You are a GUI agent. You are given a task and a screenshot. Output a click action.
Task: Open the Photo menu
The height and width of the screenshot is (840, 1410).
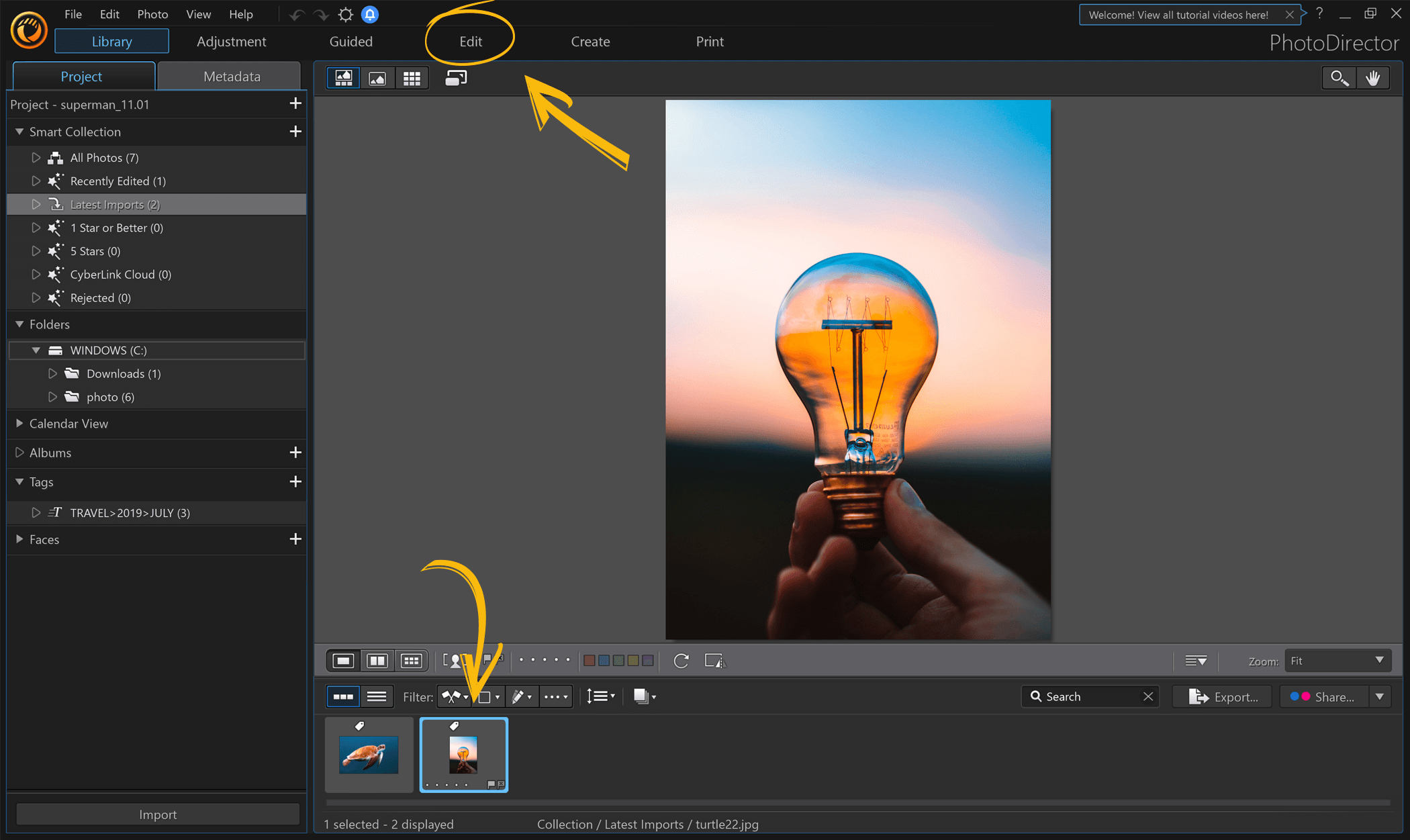click(152, 13)
